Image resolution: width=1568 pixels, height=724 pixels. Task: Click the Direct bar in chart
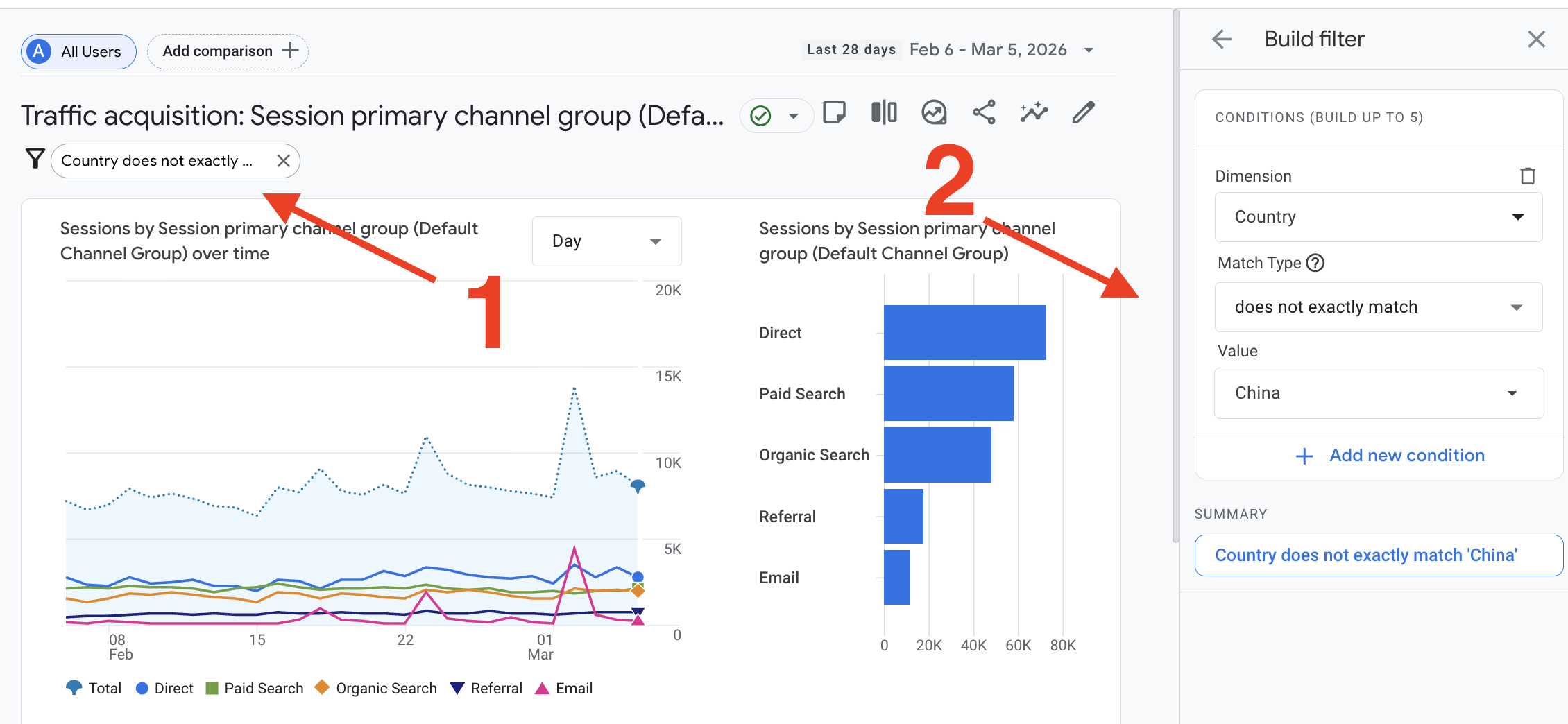(964, 333)
